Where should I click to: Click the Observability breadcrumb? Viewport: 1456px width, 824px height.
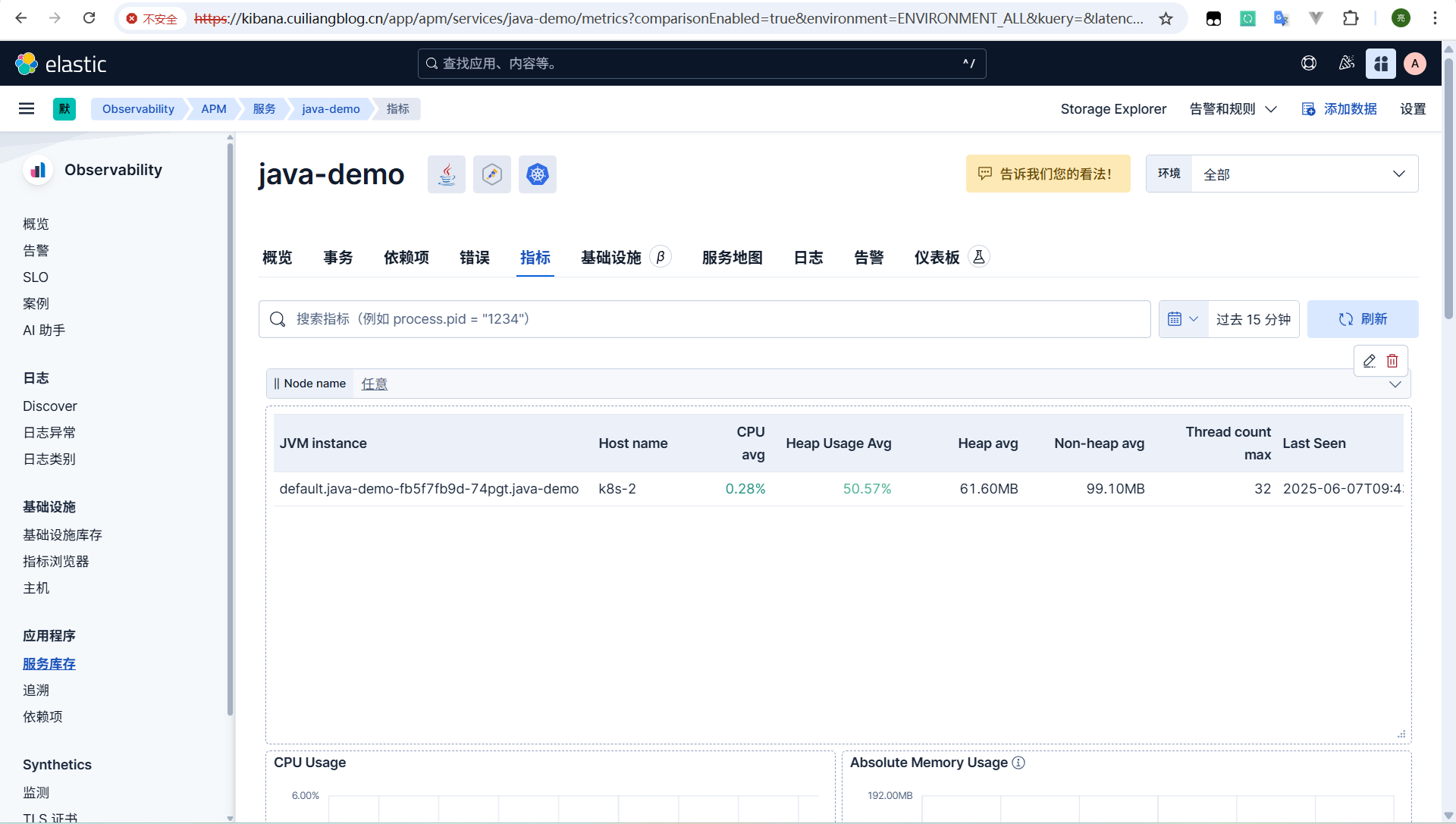(x=138, y=109)
